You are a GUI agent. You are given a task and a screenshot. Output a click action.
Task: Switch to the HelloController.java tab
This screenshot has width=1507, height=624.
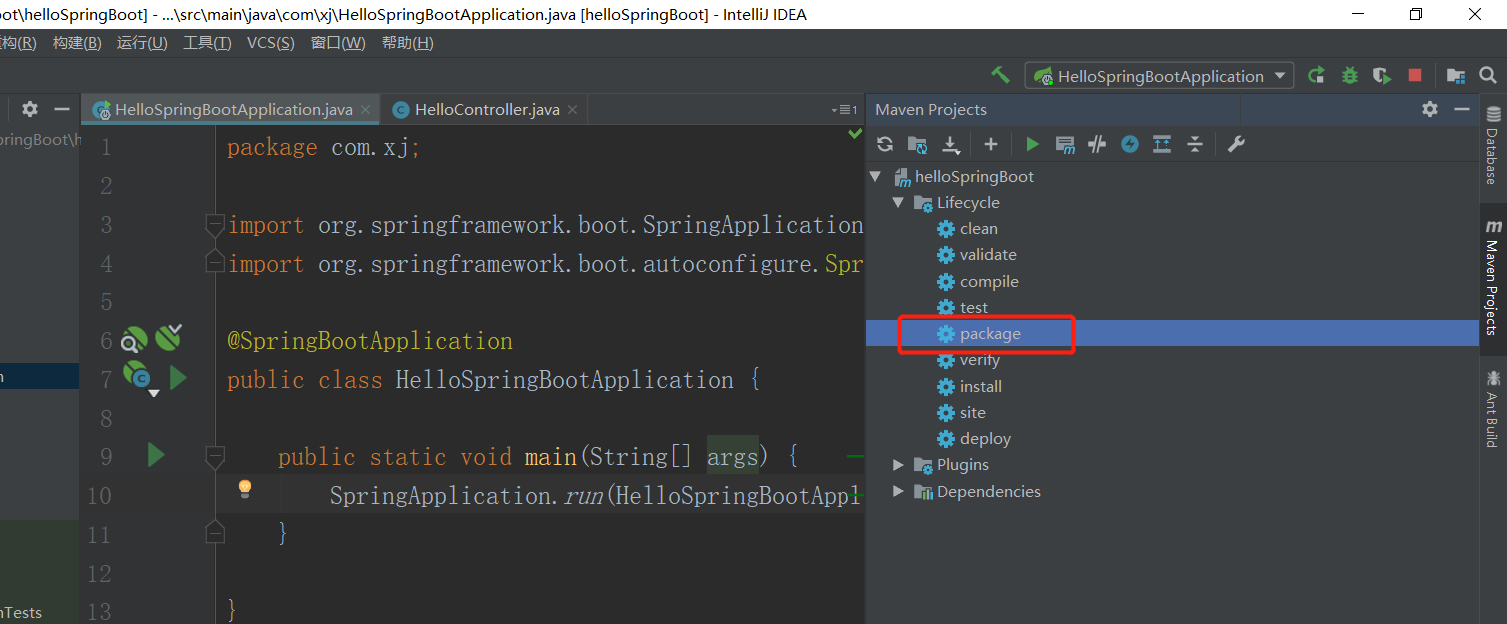(x=486, y=110)
